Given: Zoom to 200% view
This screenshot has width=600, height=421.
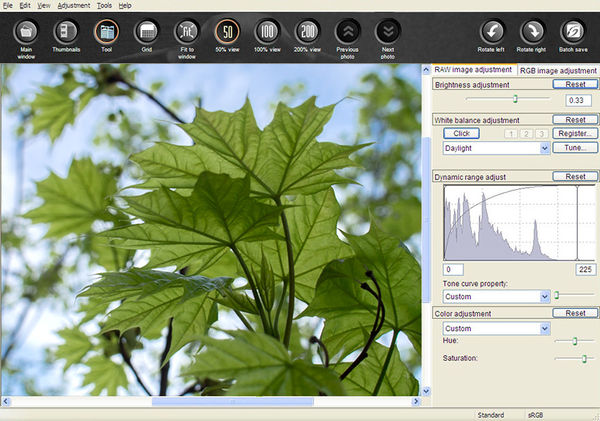Looking at the screenshot, I should click(x=308, y=32).
